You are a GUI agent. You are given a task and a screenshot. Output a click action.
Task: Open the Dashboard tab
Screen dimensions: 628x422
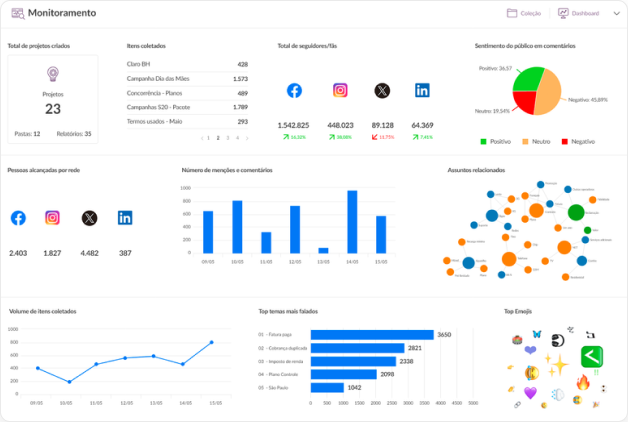[579, 14]
